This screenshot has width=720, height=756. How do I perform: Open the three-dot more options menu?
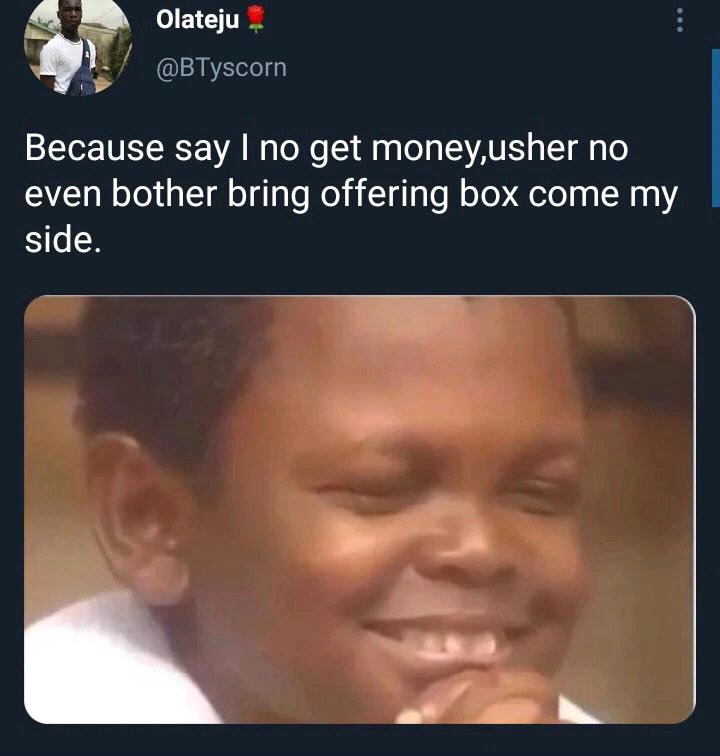(680, 20)
